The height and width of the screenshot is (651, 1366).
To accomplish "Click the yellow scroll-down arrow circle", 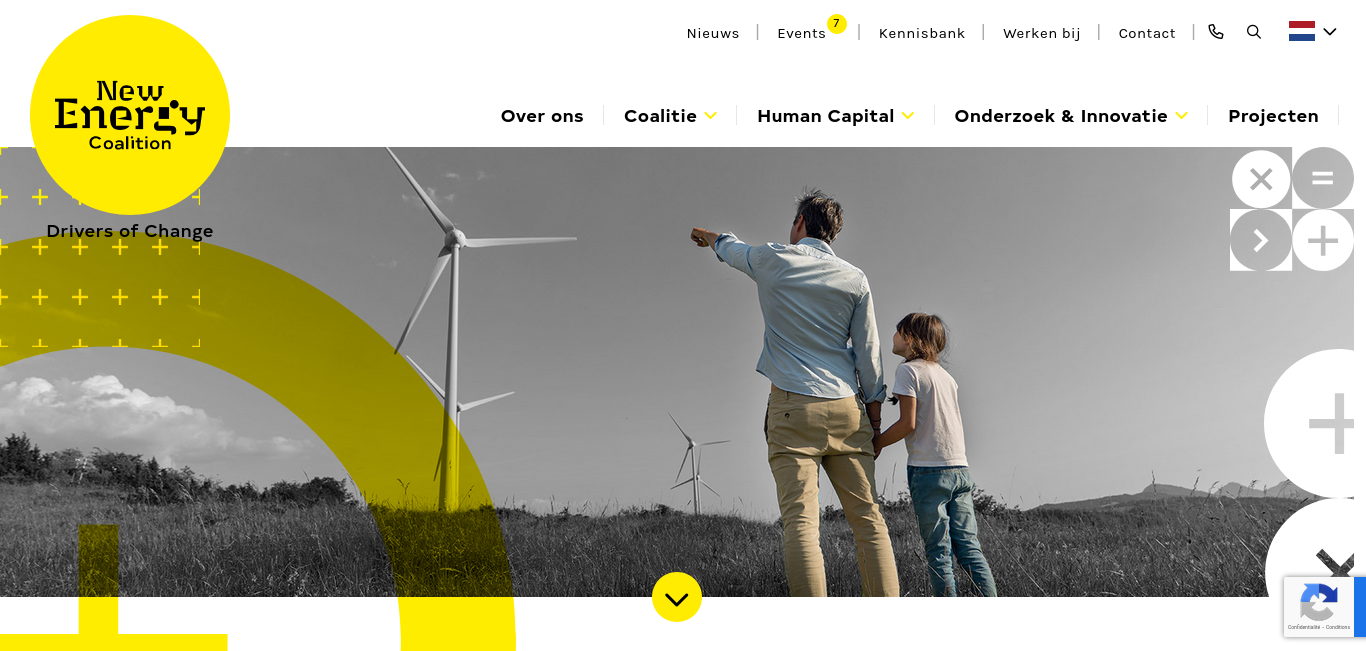I will 677,597.
